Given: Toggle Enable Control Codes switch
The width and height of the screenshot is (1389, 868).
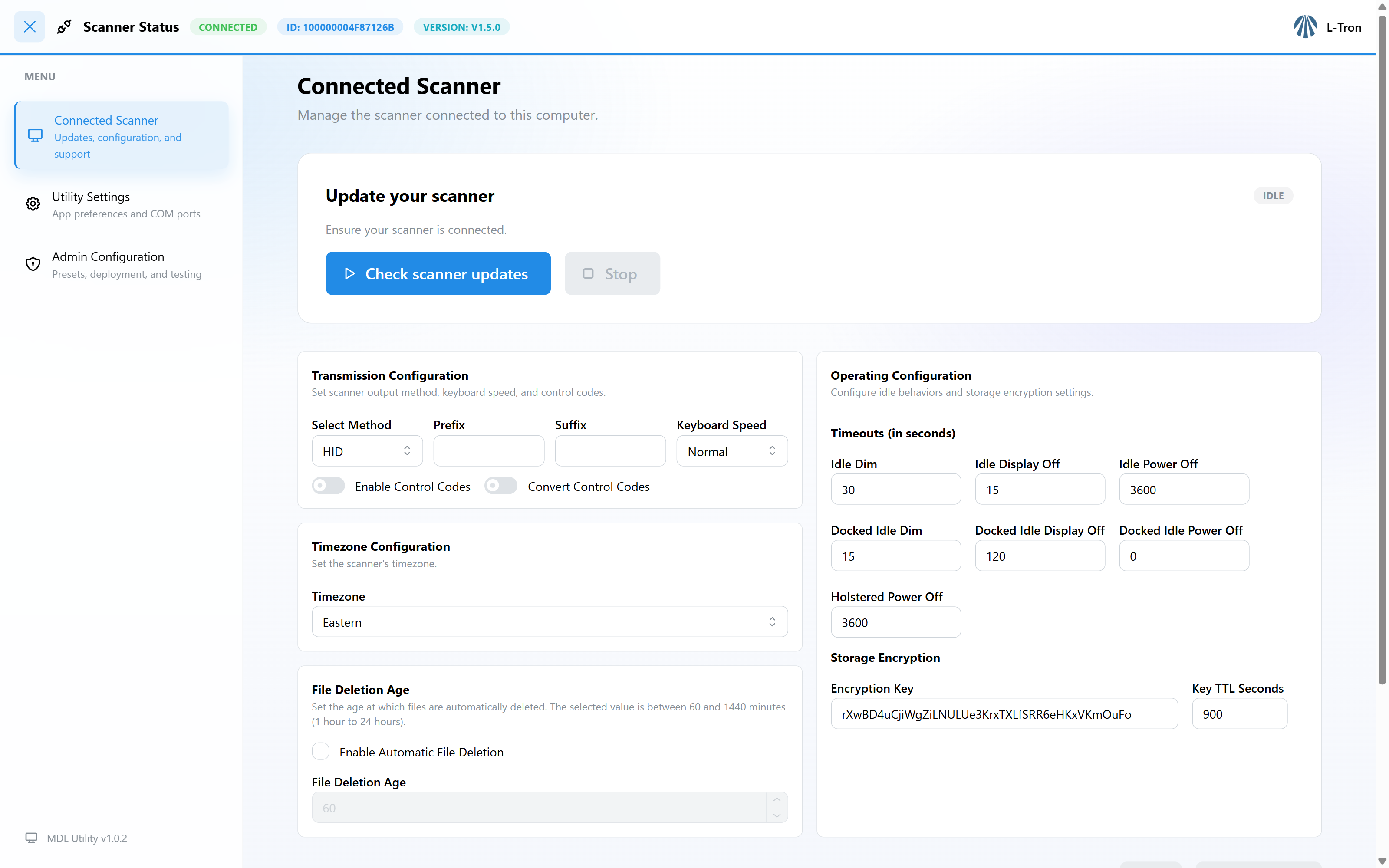Looking at the screenshot, I should tap(328, 486).
